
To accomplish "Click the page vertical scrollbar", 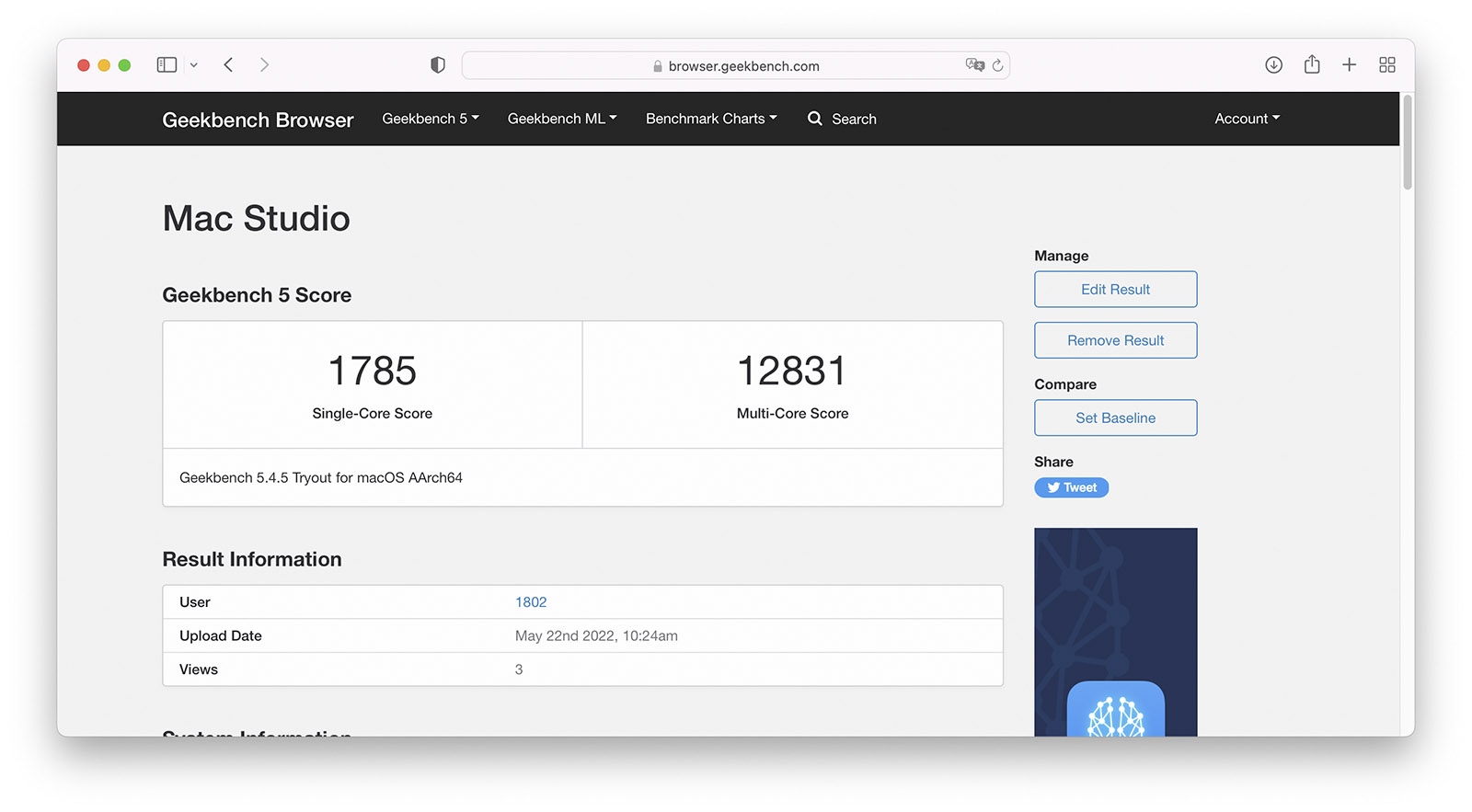I will 1407,141.
